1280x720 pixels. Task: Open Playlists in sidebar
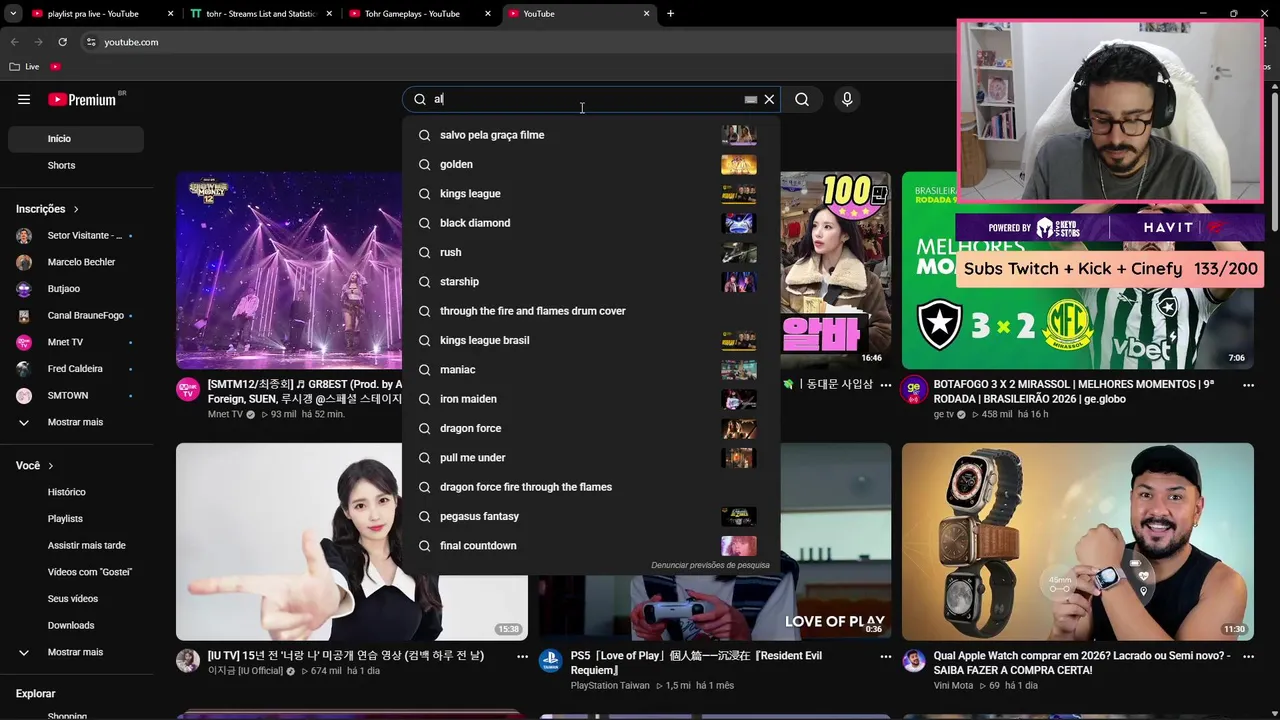tap(76, 519)
